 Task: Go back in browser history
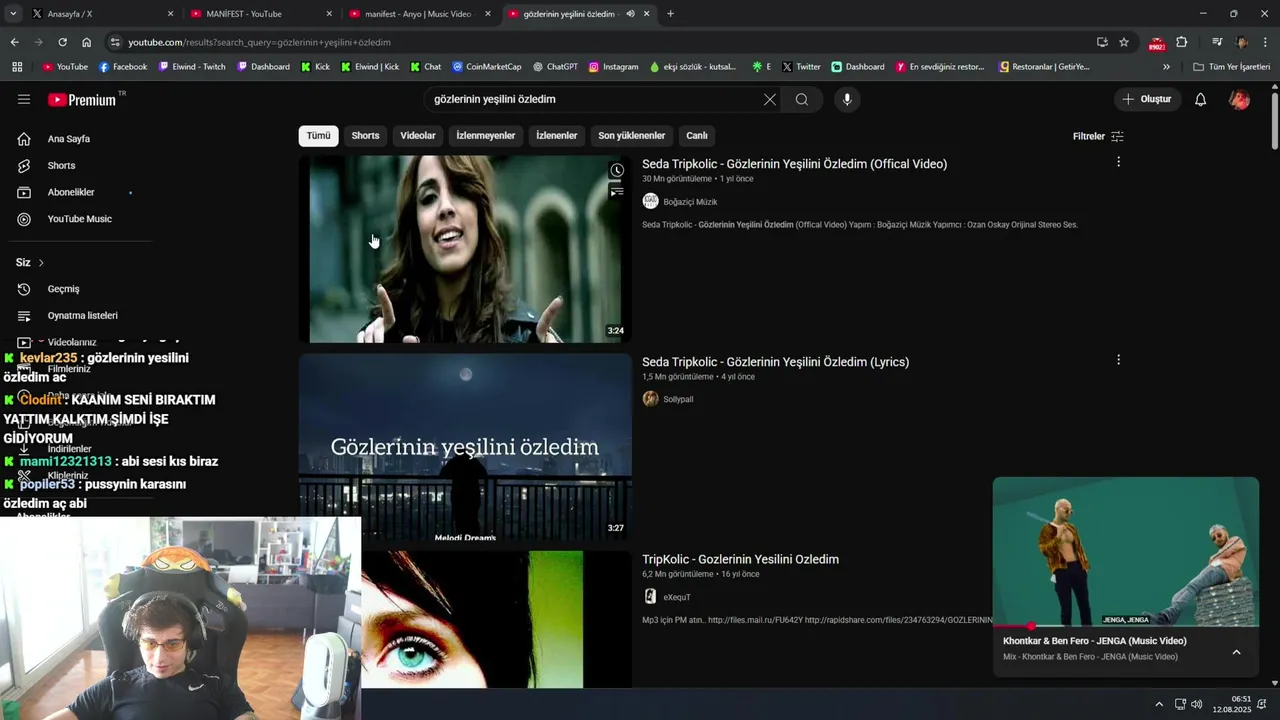[x=14, y=42]
